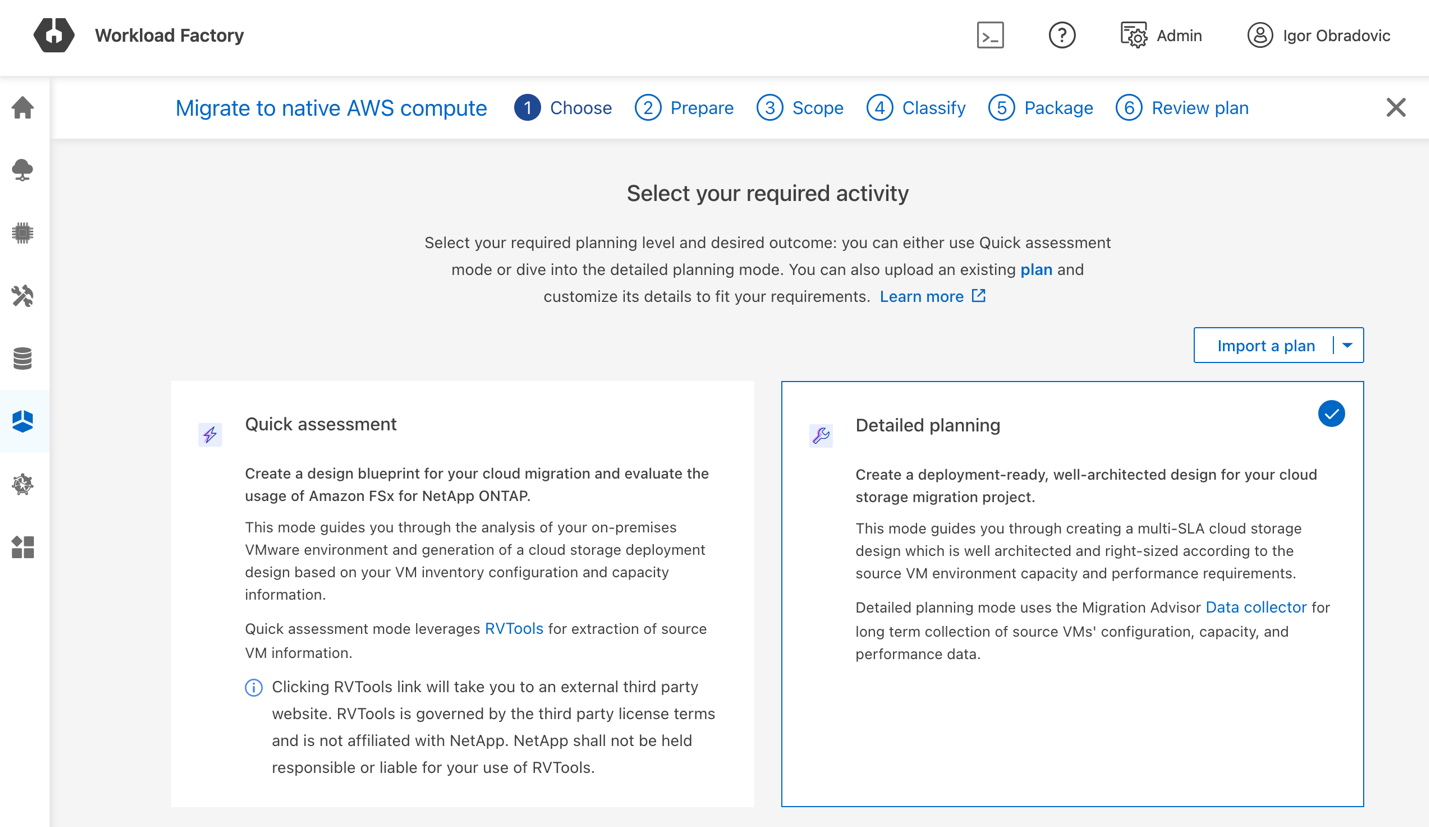Open the Home page from the sidebar
The image size is (1429, 827).
[x=22, y=106]
